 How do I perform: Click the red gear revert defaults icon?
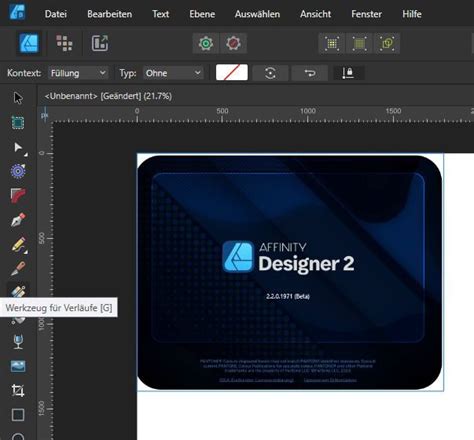coord(233,43)
